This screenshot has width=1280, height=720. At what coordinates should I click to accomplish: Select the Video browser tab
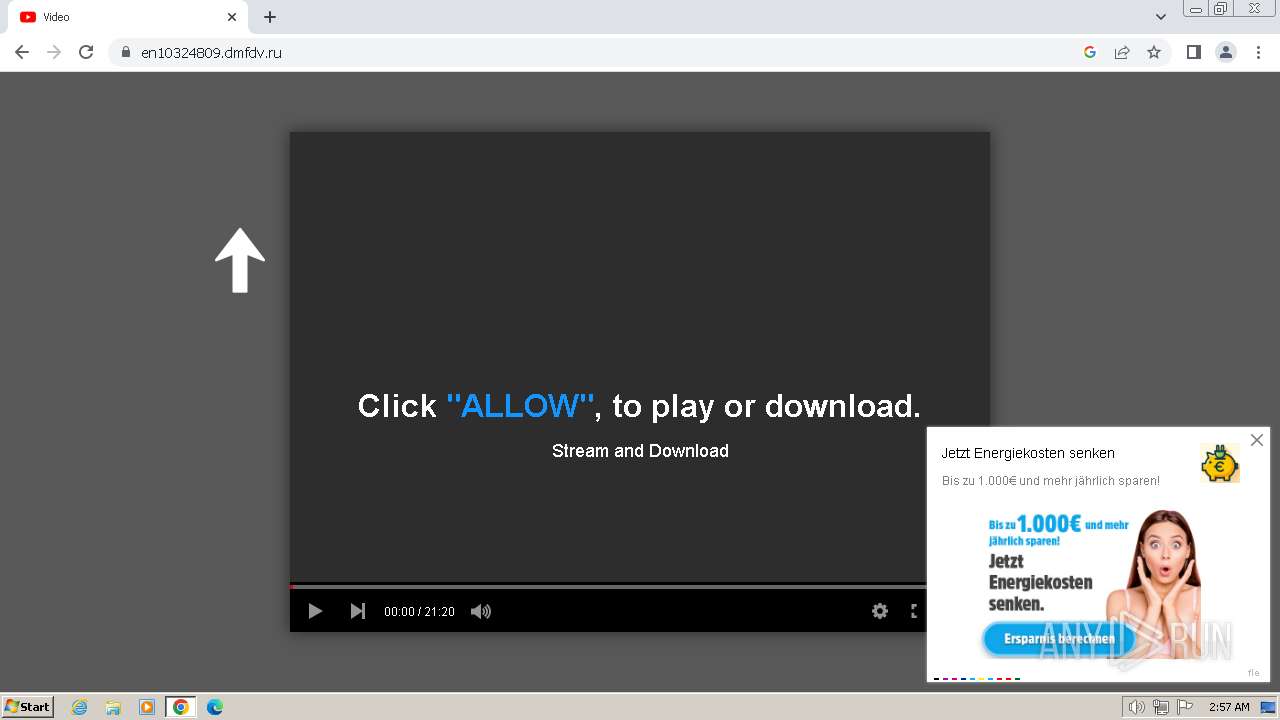[x=128, y=17]
